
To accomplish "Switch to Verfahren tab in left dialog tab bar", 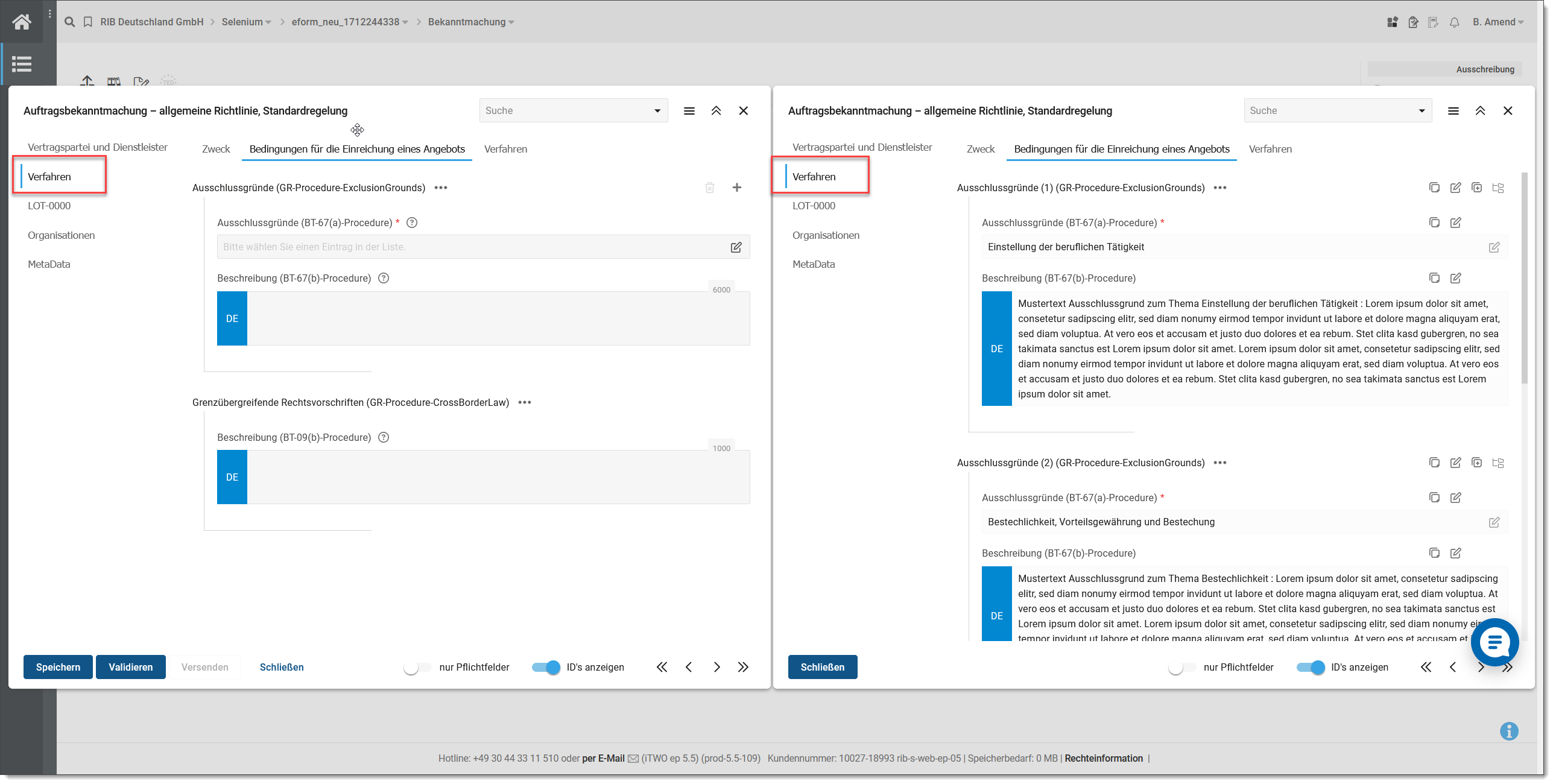I will (505, 149).
